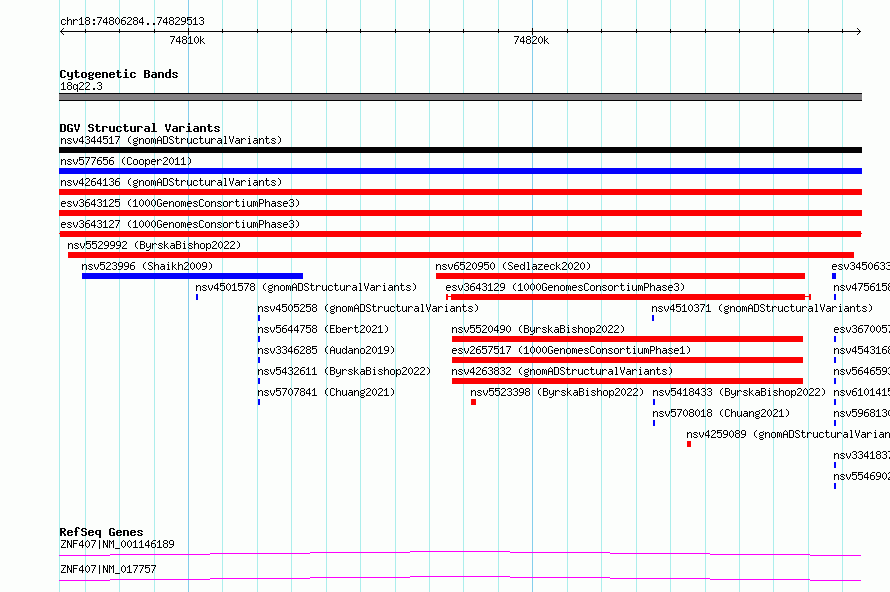Image resolution: width=890 pixels, height=592 pixels.
Task: Click the left arrowhead of the coordinate ruler
Action: (x=62, y=32)
